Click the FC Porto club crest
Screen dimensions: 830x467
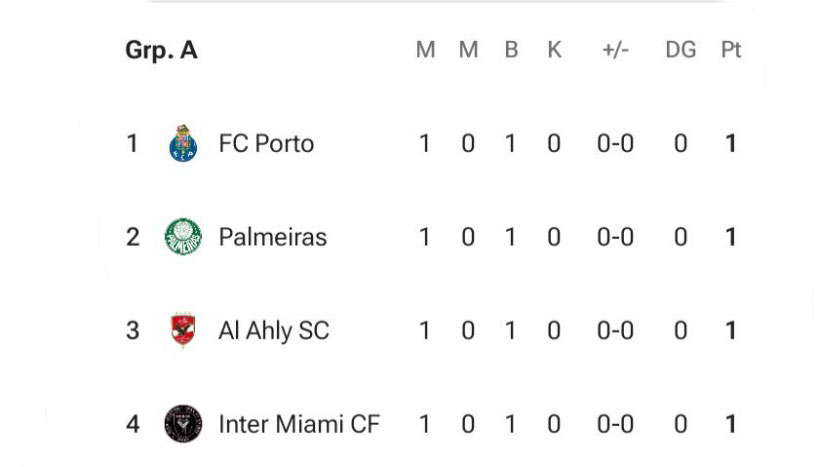(x=183, y=144)
